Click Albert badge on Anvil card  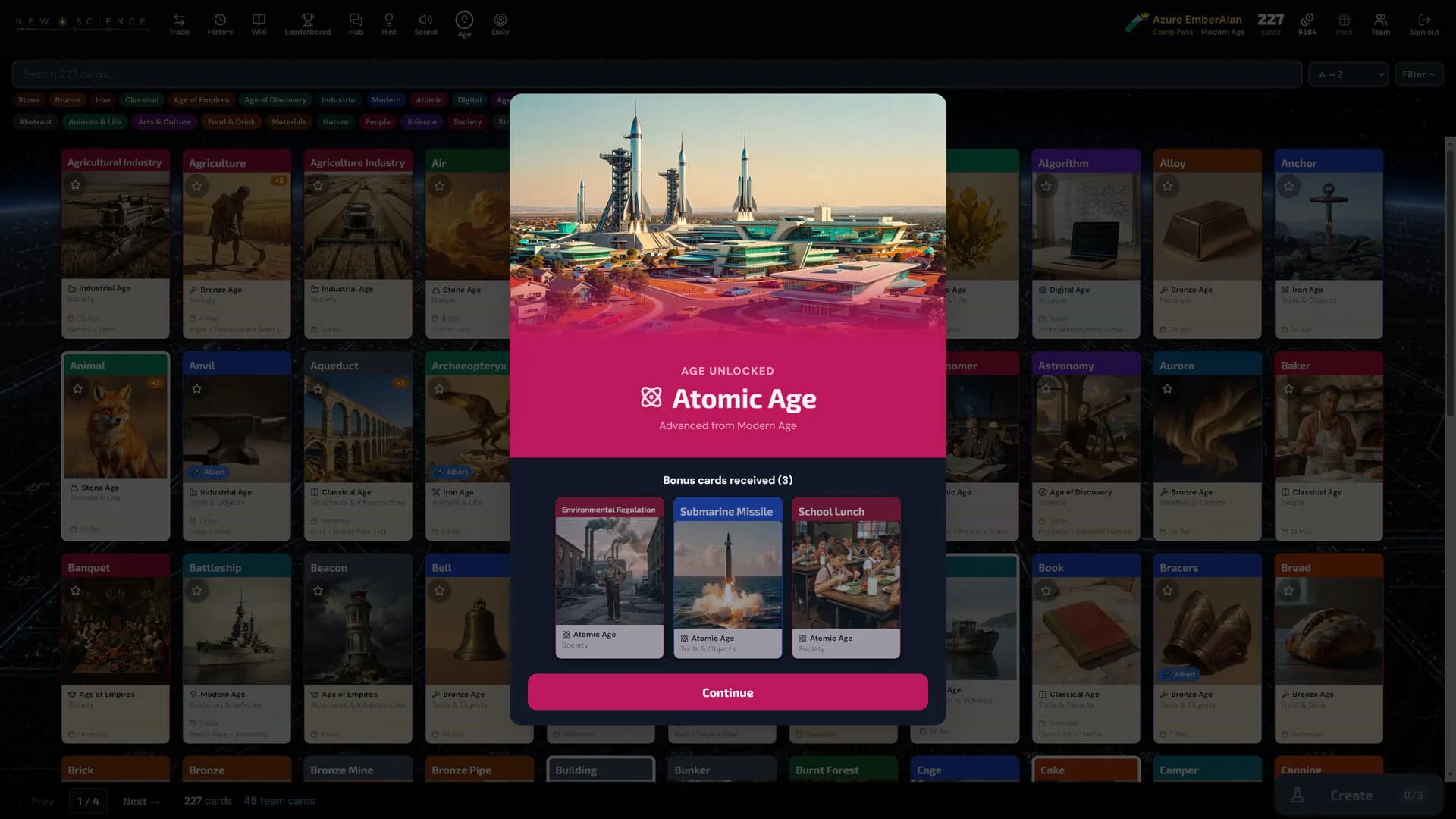click(209, 472)
